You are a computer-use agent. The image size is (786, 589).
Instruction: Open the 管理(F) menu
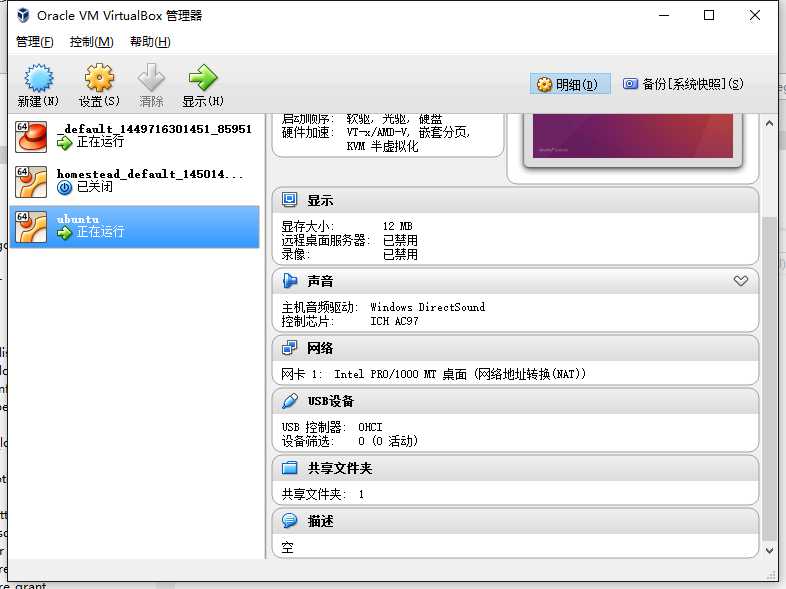pyautogui.click(x=35, y=42)
